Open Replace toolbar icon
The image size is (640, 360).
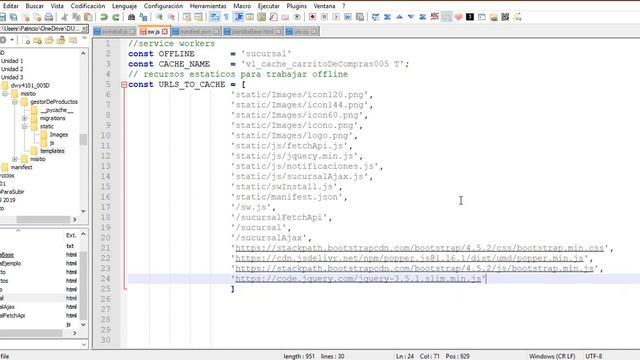(x=143, y=17)
